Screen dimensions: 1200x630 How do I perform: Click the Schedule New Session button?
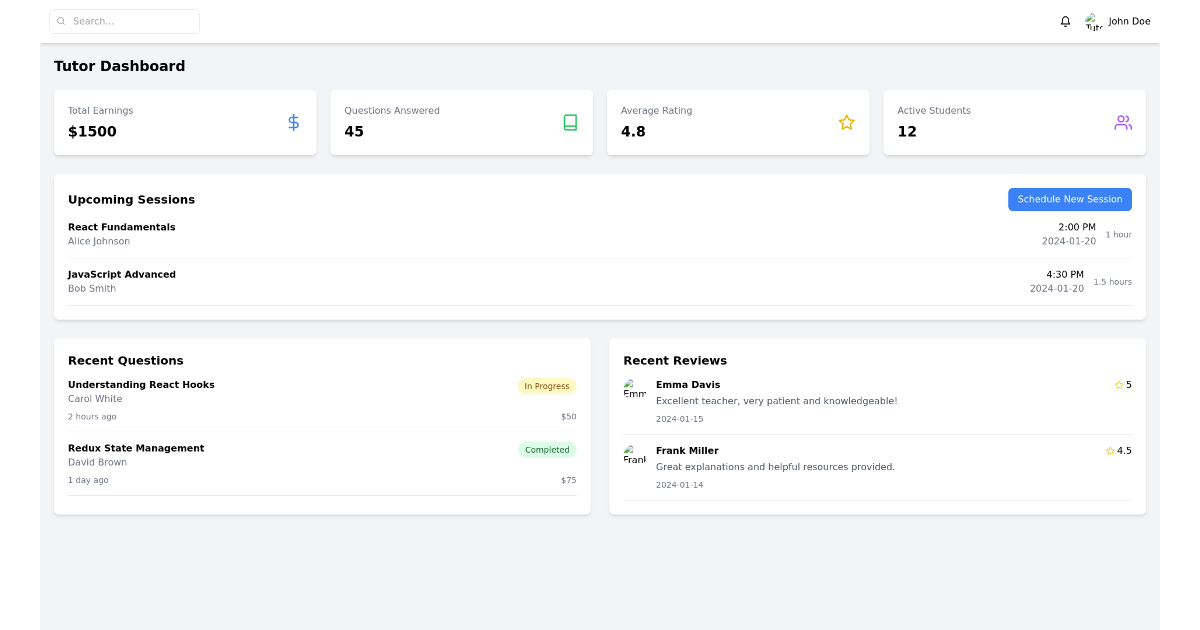(1069, 199)
